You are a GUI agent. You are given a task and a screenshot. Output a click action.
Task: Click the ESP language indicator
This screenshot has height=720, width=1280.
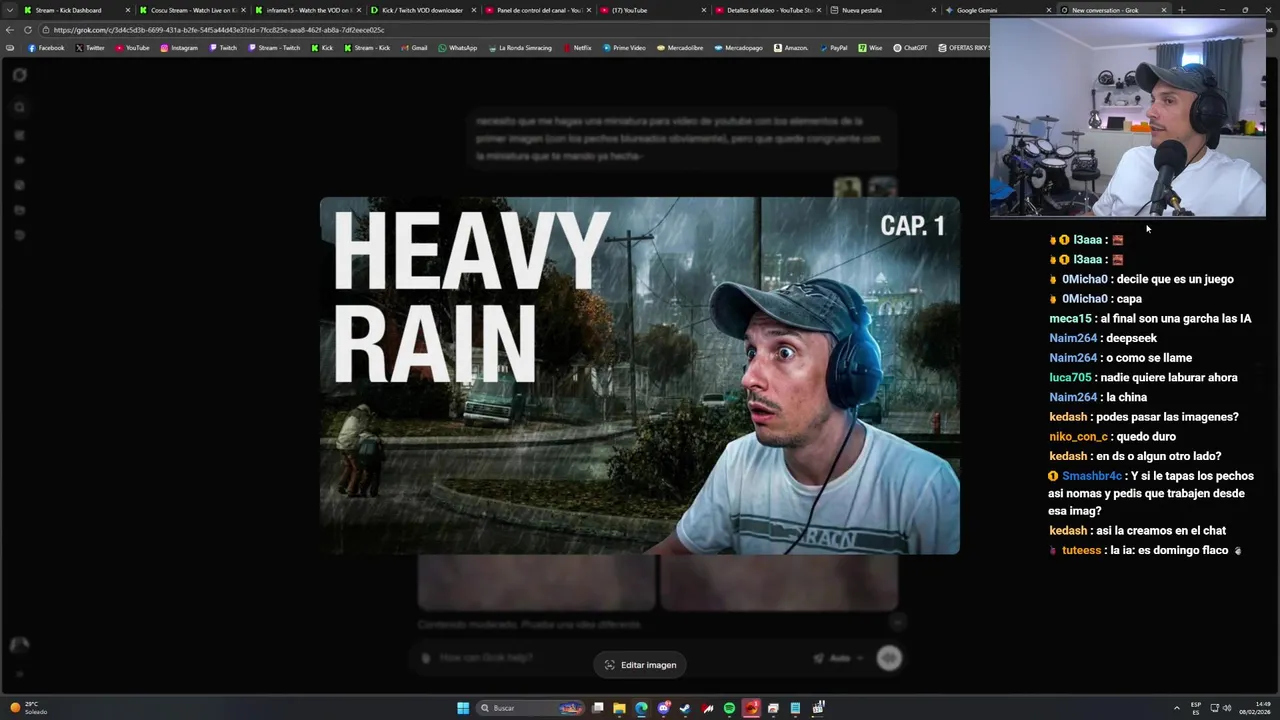point(1195,708)
